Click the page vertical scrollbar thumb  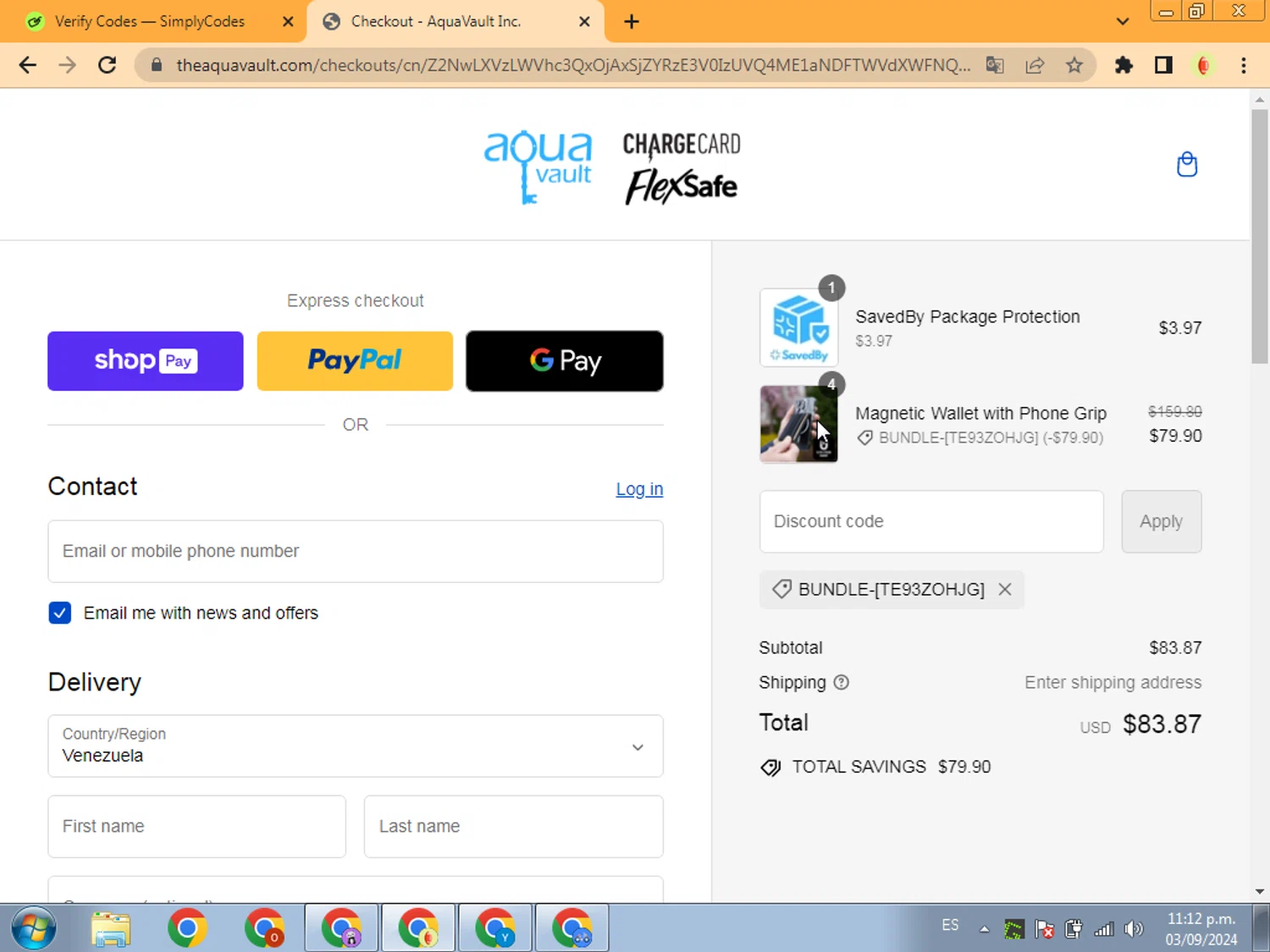(1260, 237)
